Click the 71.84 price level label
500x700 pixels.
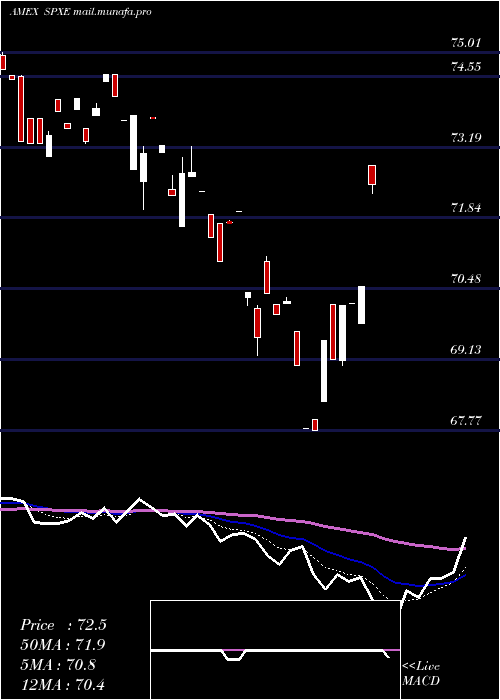tap(466, 208)
